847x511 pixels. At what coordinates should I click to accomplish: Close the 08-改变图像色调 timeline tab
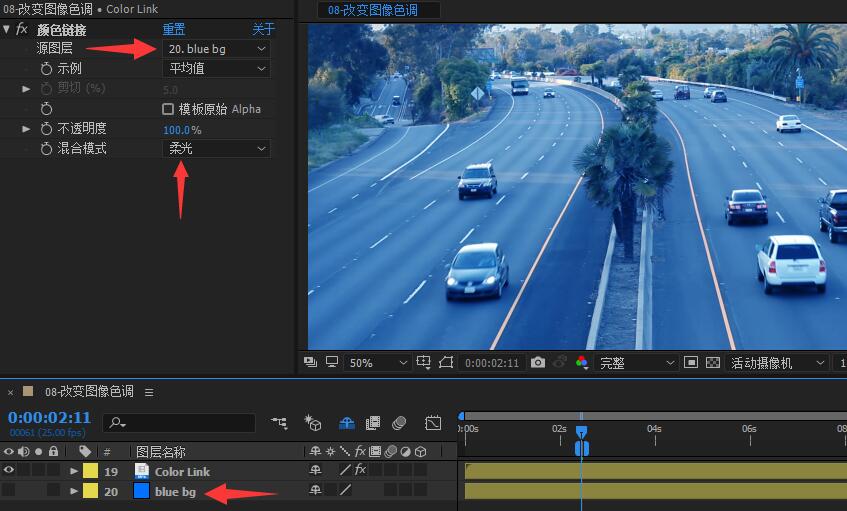(10, 392)
